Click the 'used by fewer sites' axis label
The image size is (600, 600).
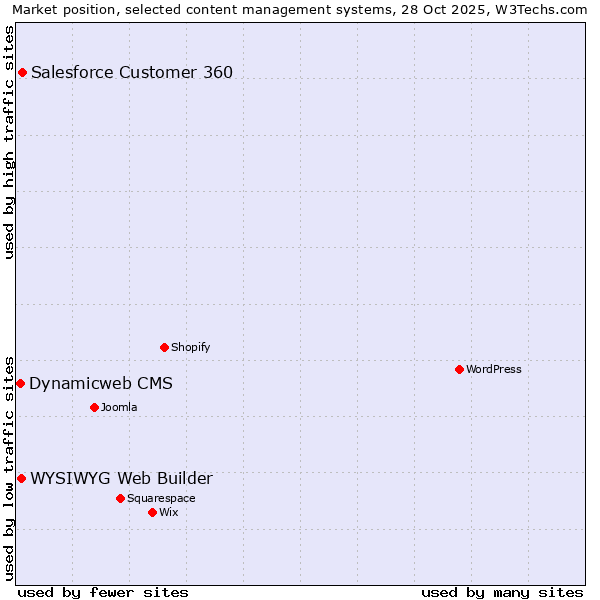click(x=103, y=592)
